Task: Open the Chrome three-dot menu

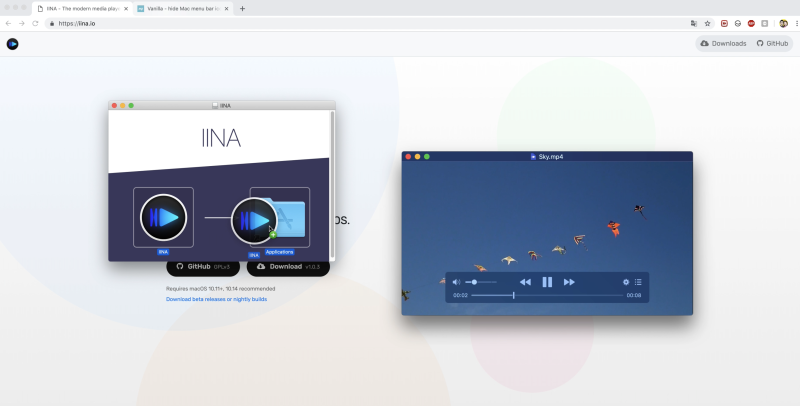Action: pyautogui.click(x=796, y=23)
